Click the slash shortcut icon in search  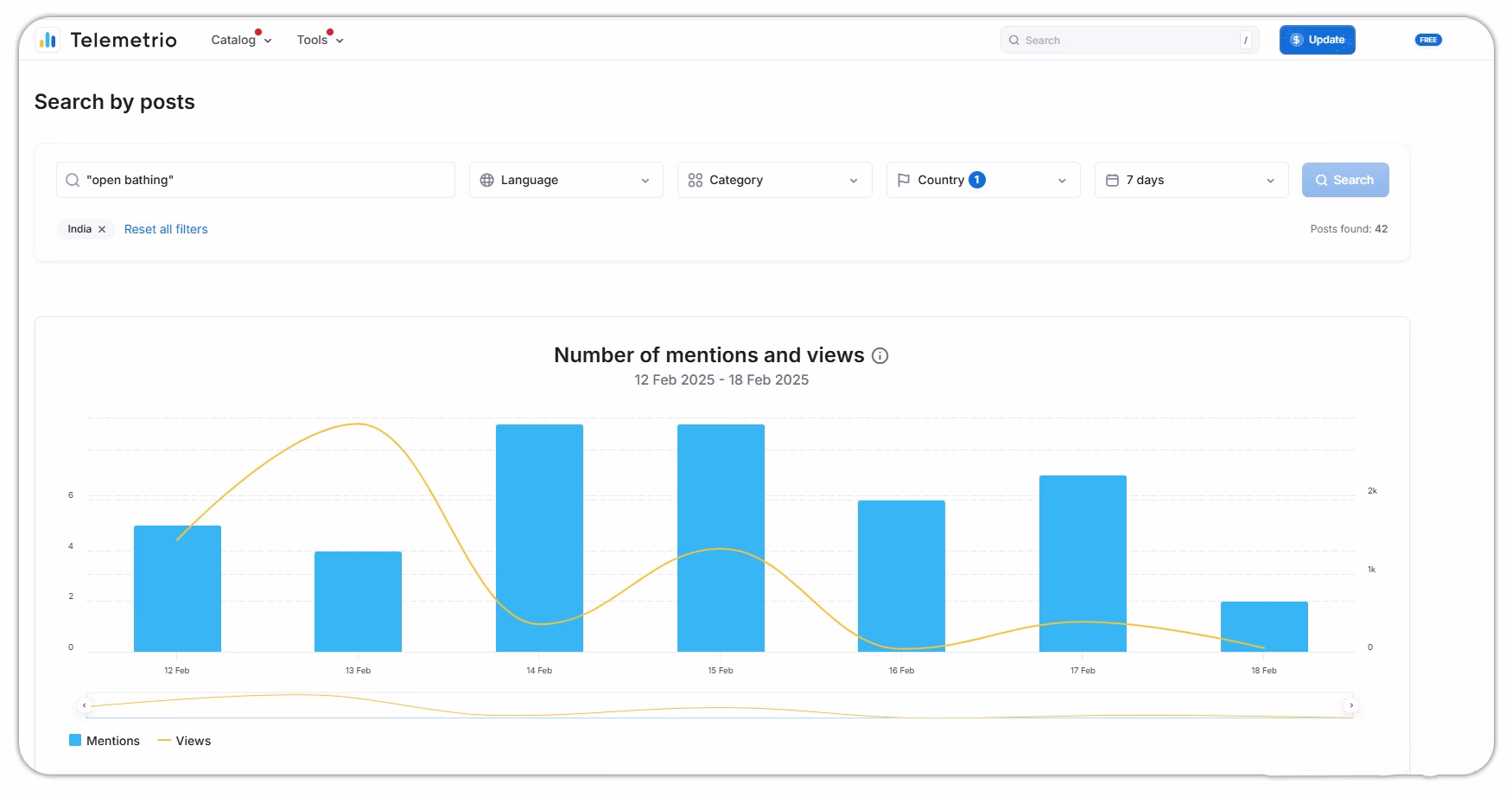1245,40
